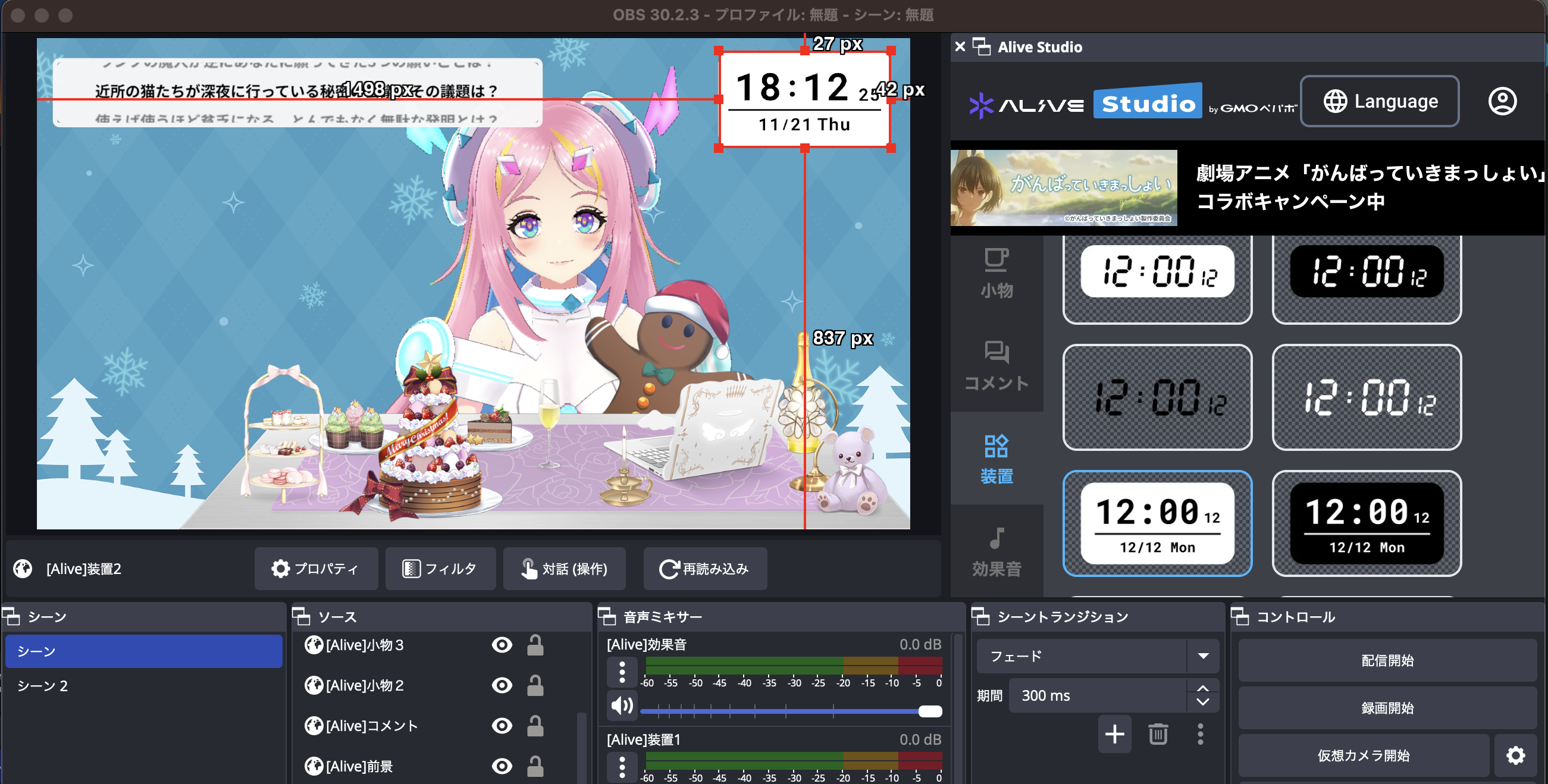
Task: Choose transparent clock with black digits
Action: (1157, 397)
